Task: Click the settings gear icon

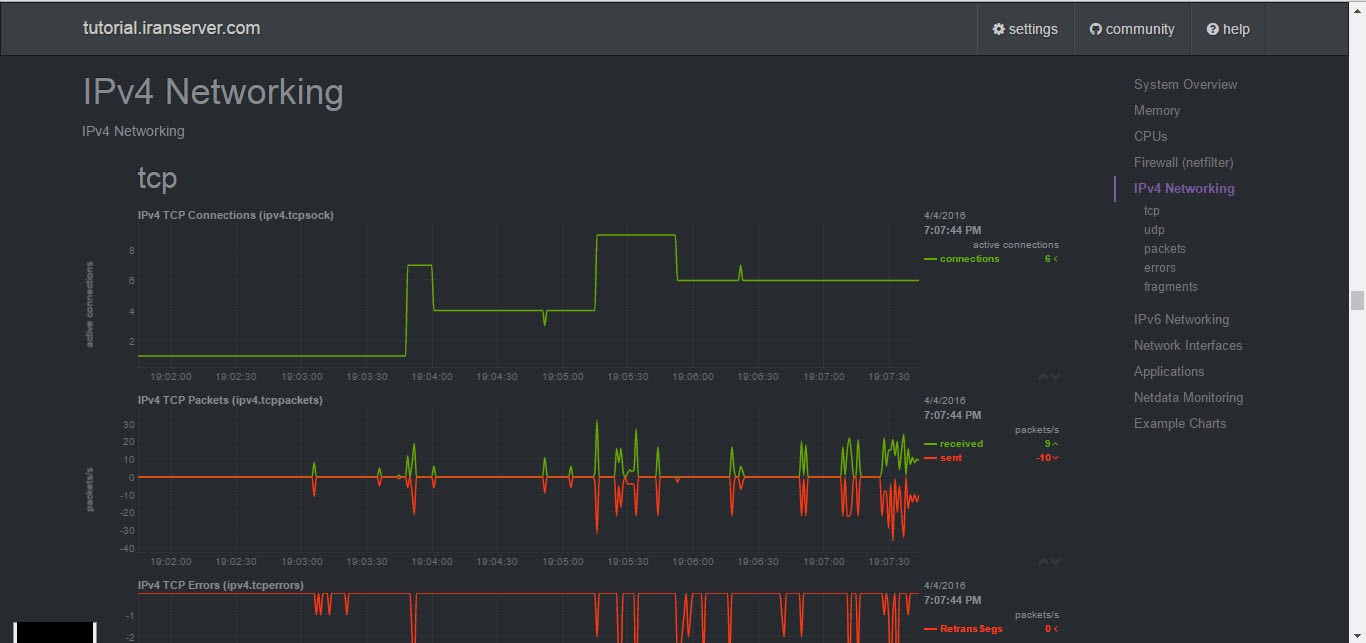Action: (998, 29)
